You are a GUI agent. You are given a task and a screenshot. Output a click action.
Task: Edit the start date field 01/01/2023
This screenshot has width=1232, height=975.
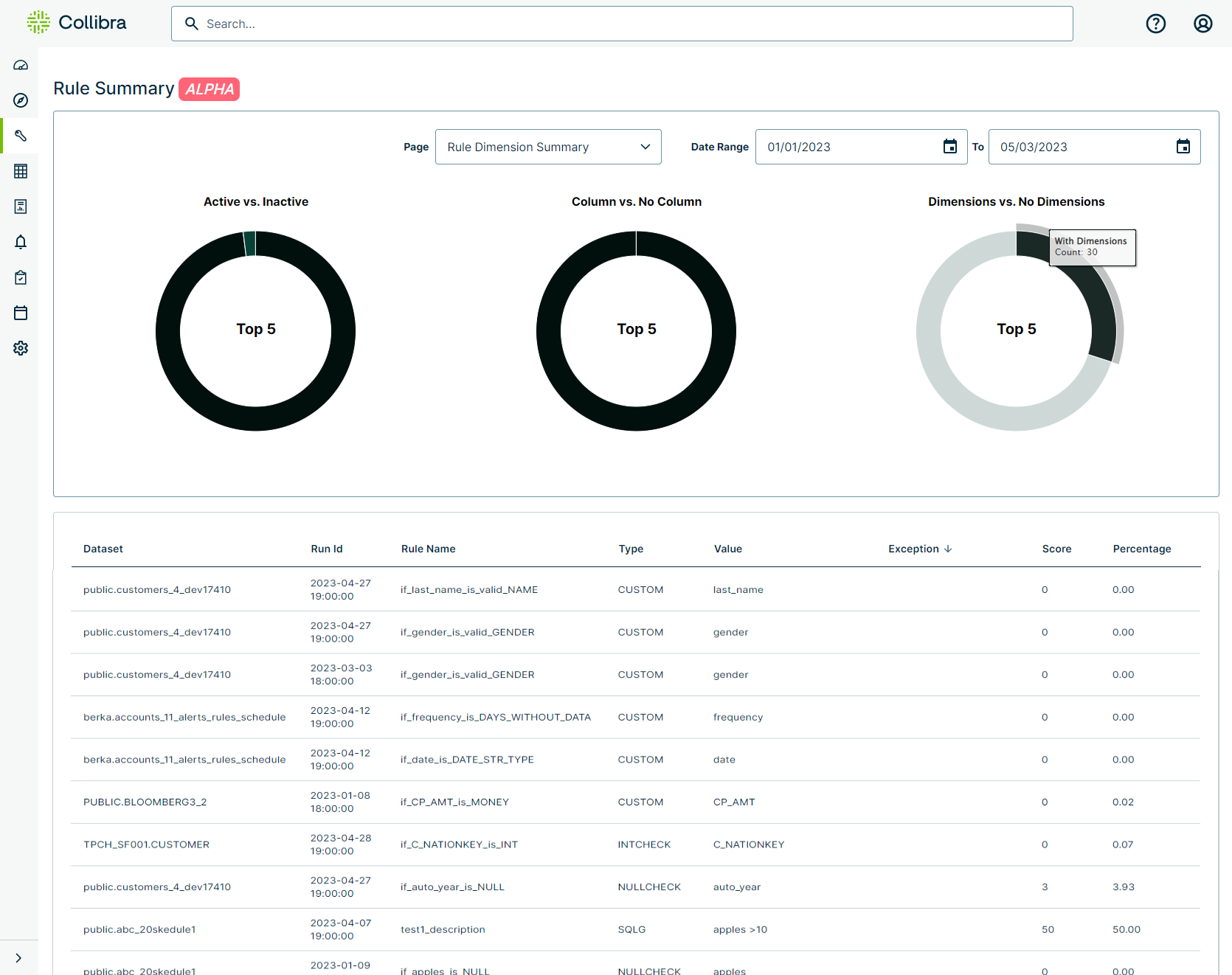[x=862, y=147]
